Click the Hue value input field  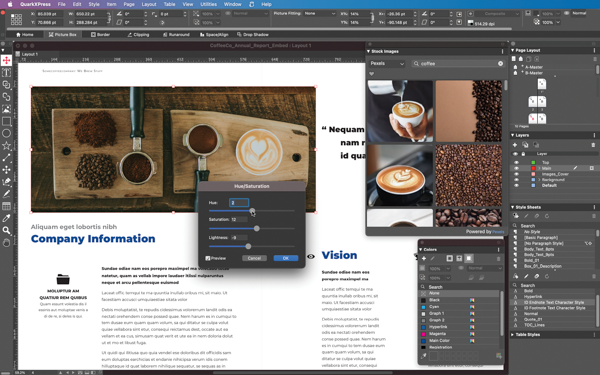tap(239, 203)
